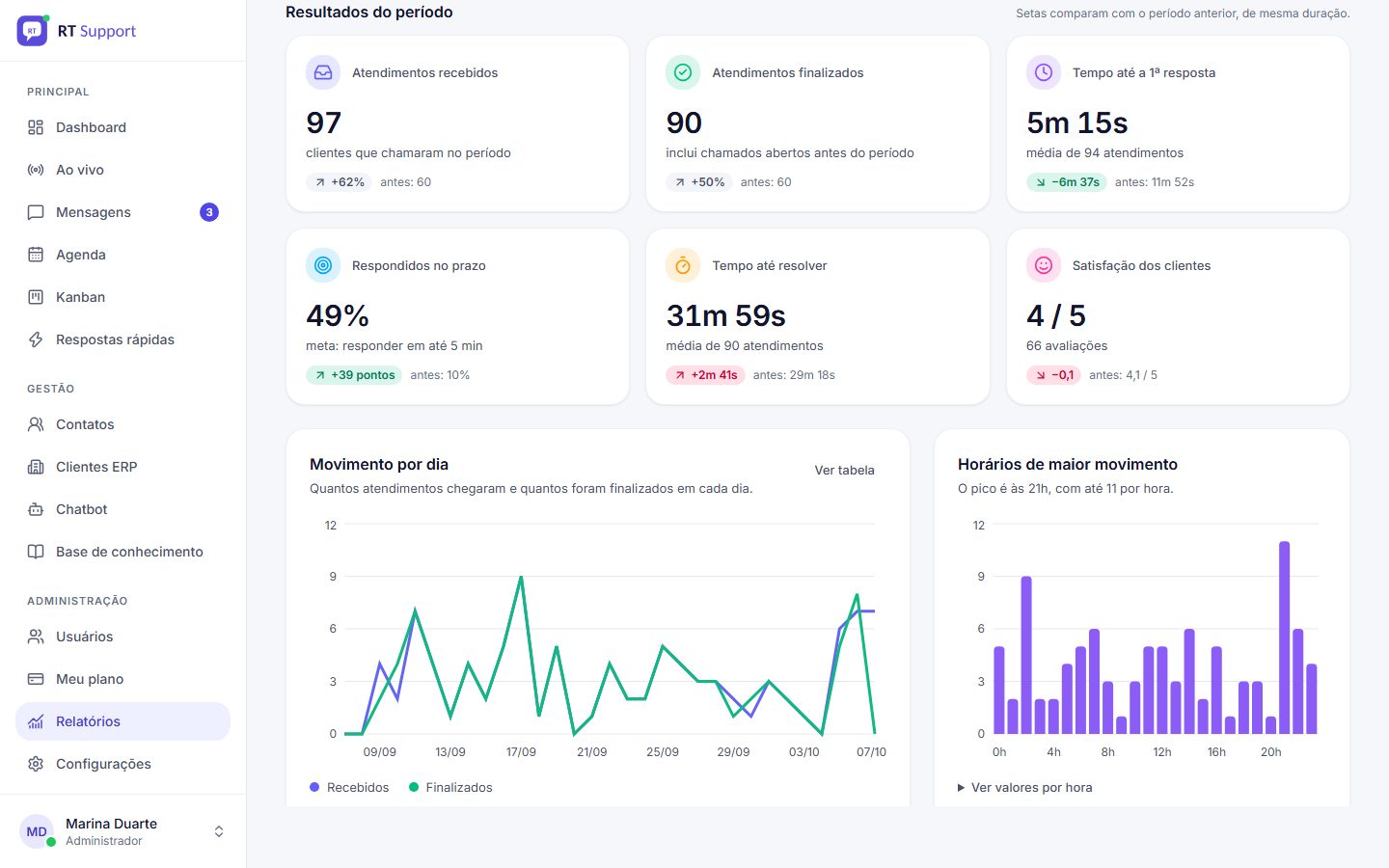Viewport: 1389px width, 868px height.
Task: Click the Configurações gear icon
Action: tap(36, 764)
